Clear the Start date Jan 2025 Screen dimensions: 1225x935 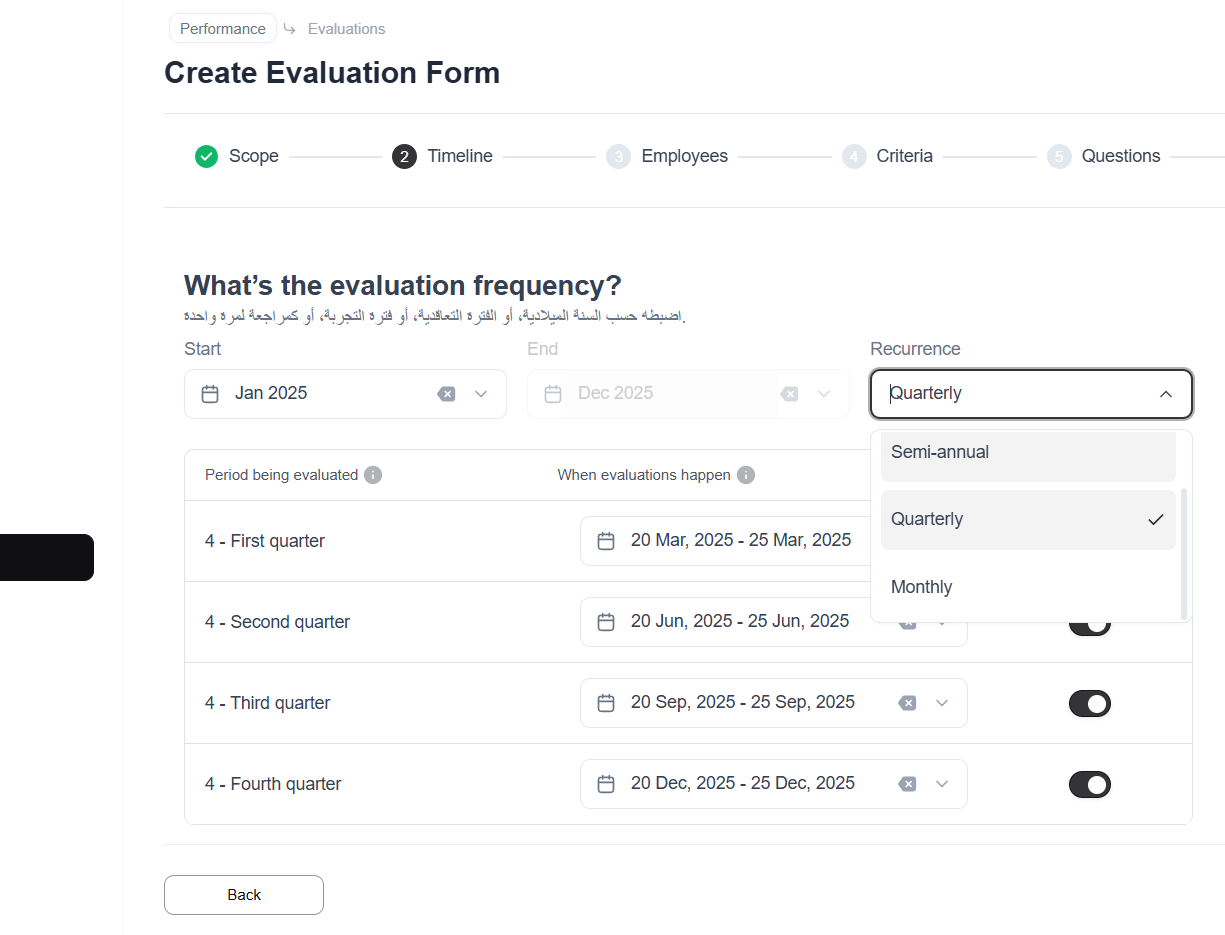(x=446, y=394)
